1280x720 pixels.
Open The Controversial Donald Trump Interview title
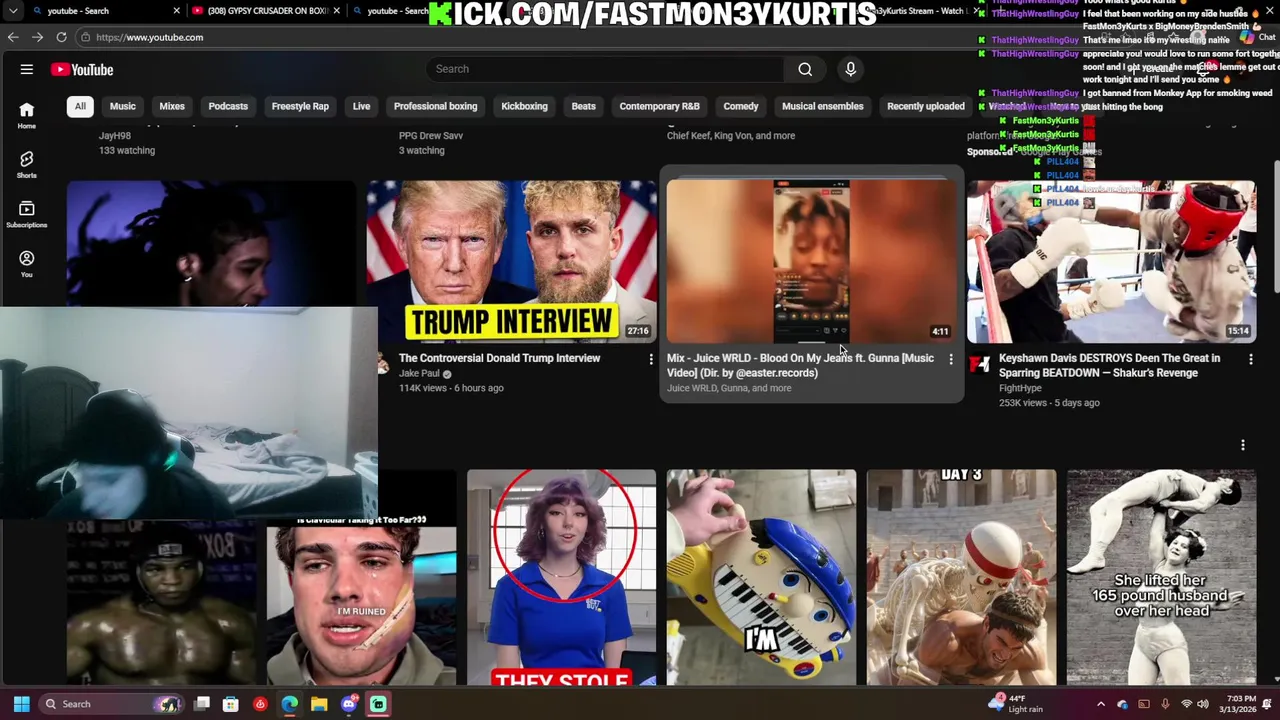pyautogui.click(x=499, y=358)
